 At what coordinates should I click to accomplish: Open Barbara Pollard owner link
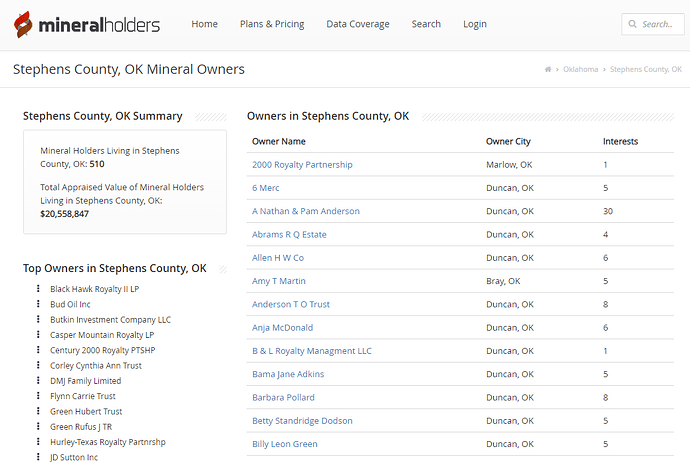[x=283, y=398]
